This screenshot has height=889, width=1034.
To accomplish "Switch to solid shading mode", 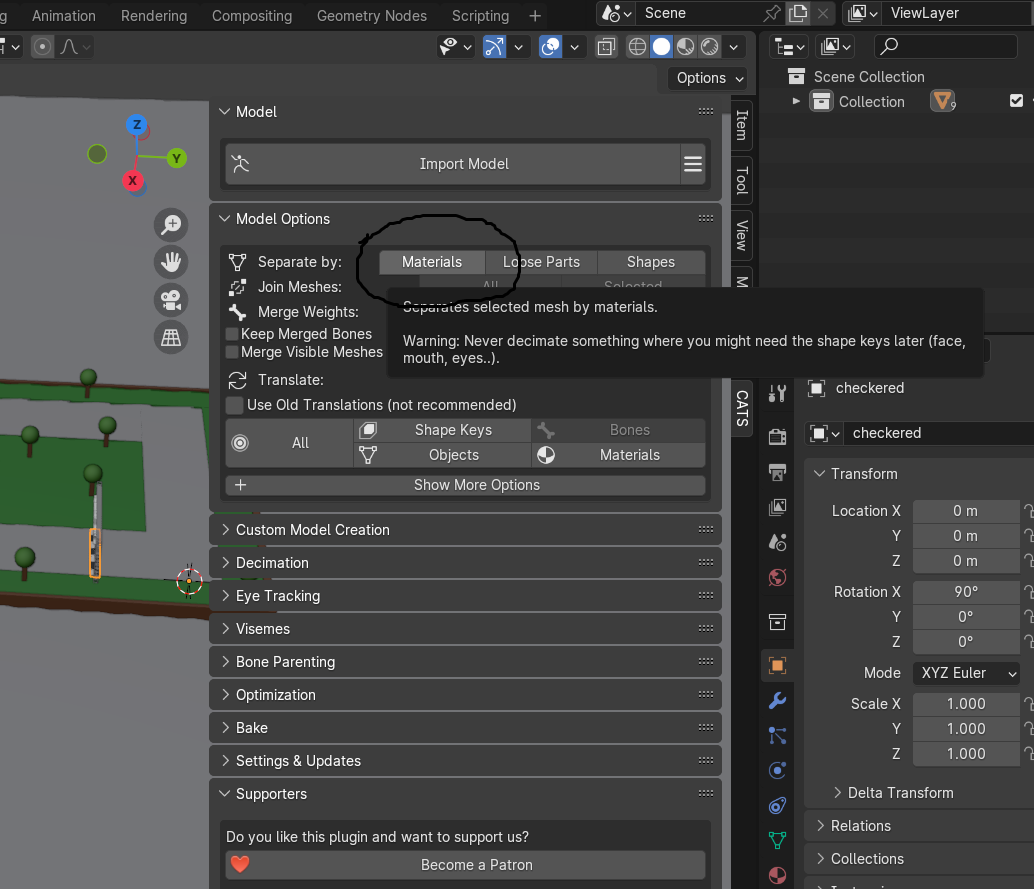I will click(x=661, y=47).
